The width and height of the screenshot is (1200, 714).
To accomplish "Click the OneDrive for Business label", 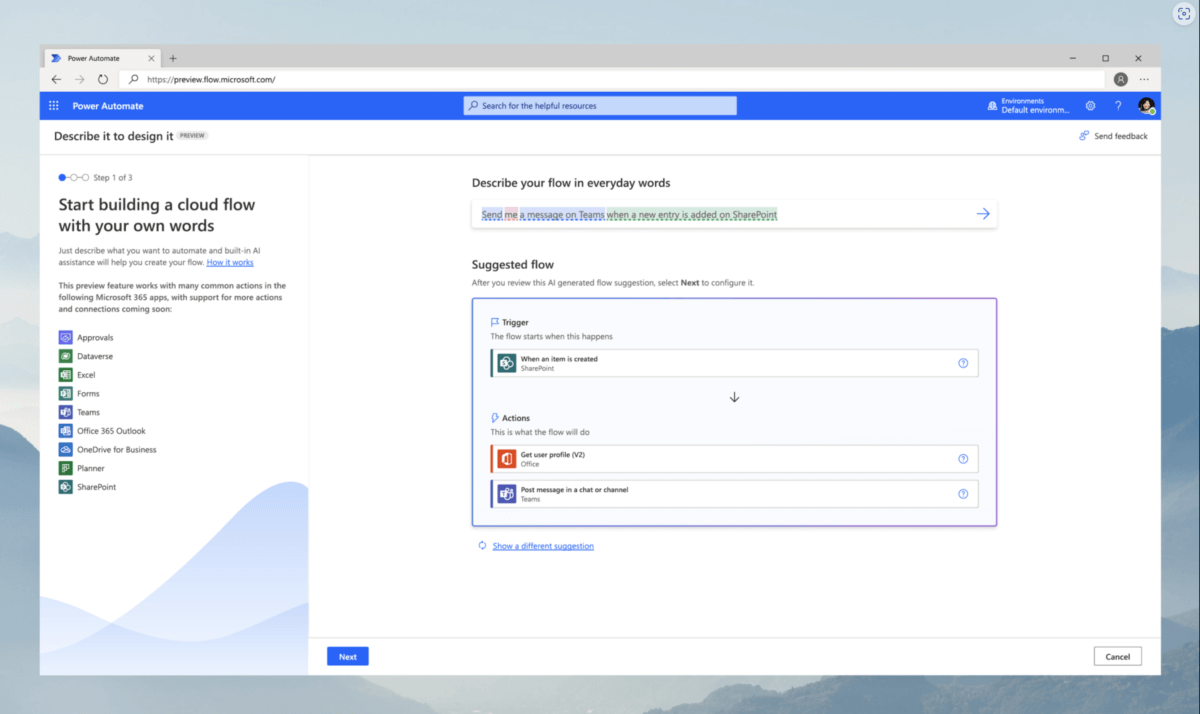I will coord(117,450).
